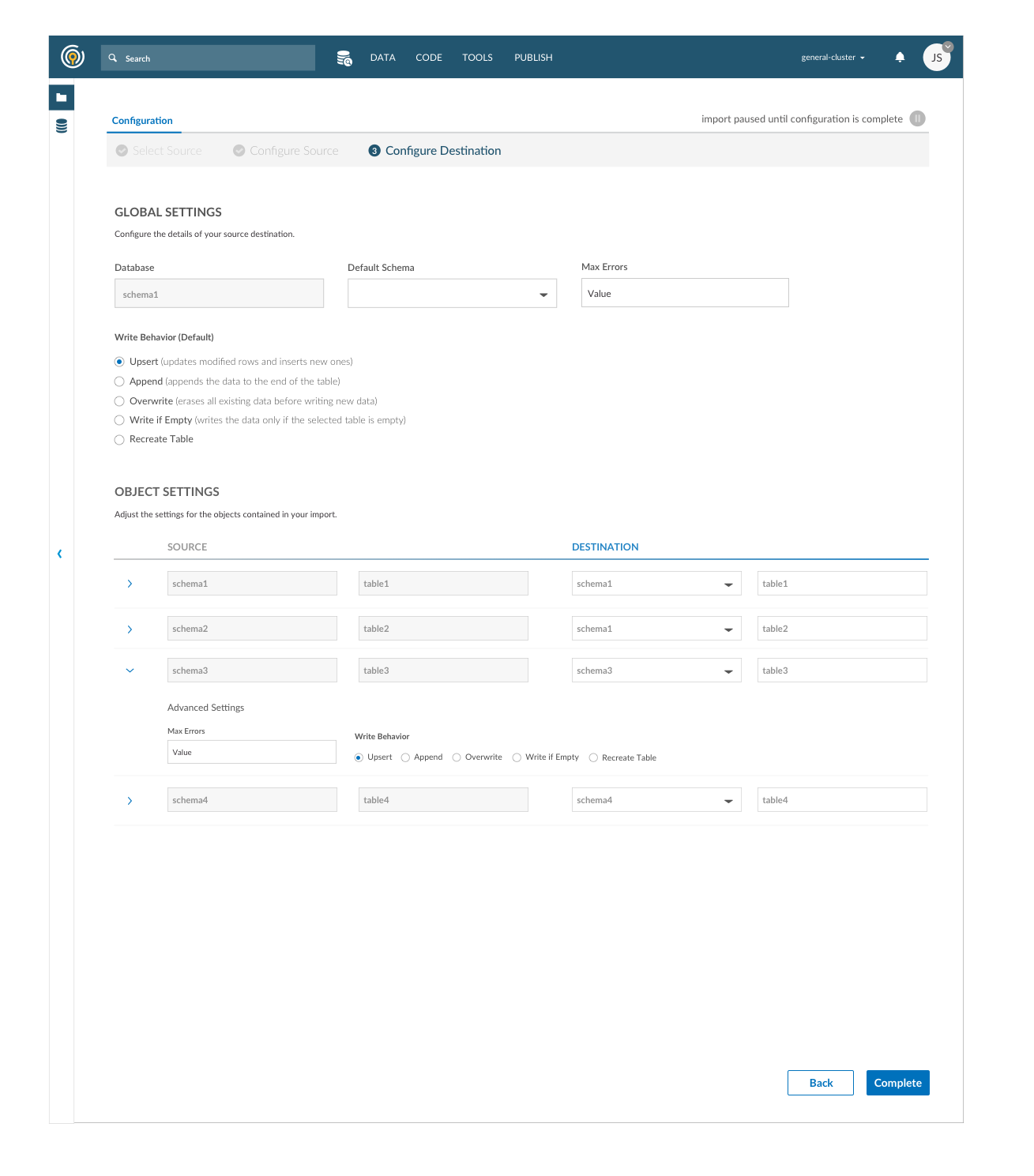1034x1176 pixels.
Task: Click the database search icon in navbar
Action: tap(344, 58)
